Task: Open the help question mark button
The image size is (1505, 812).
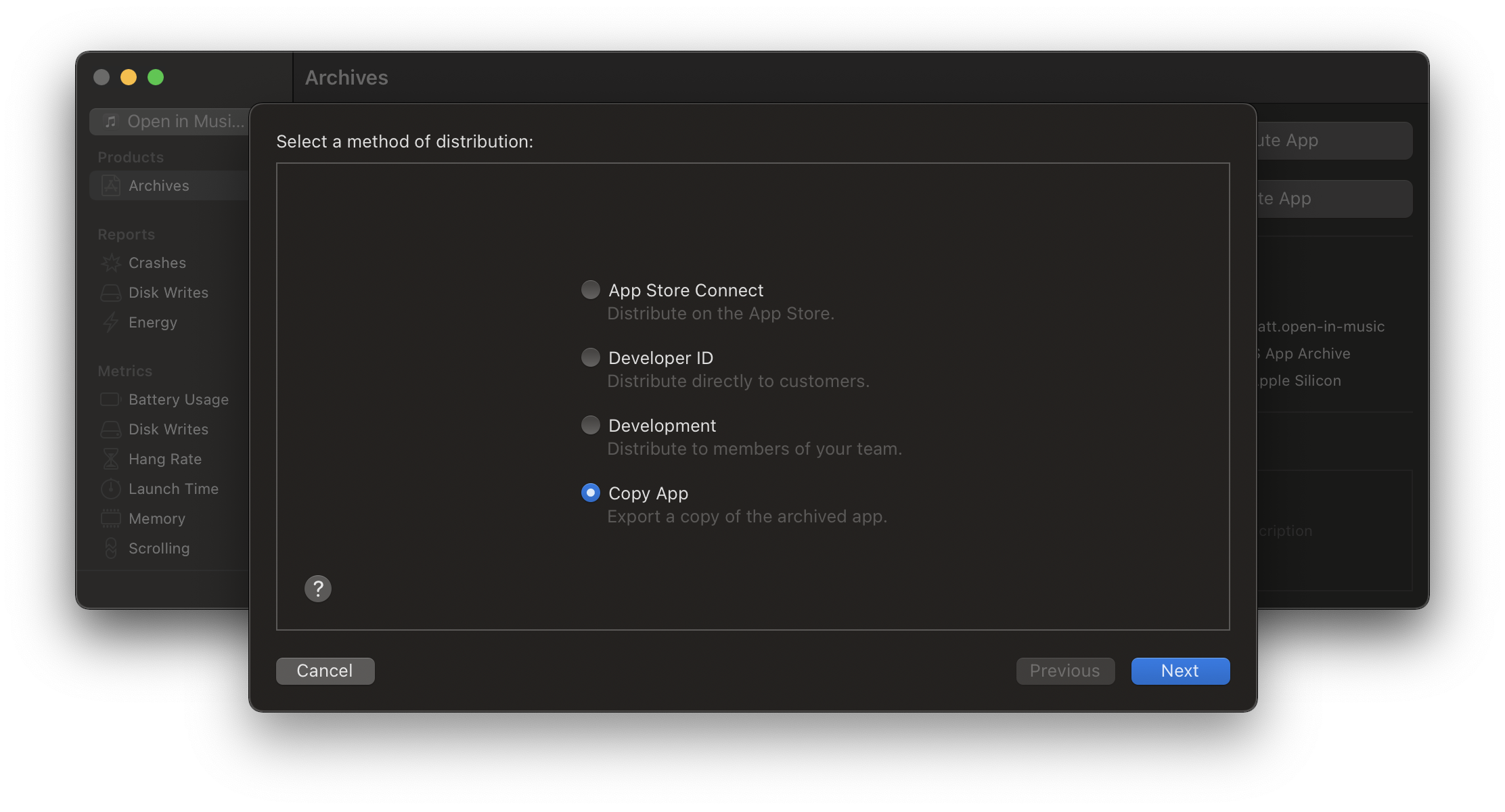Action: coord(318,589)
